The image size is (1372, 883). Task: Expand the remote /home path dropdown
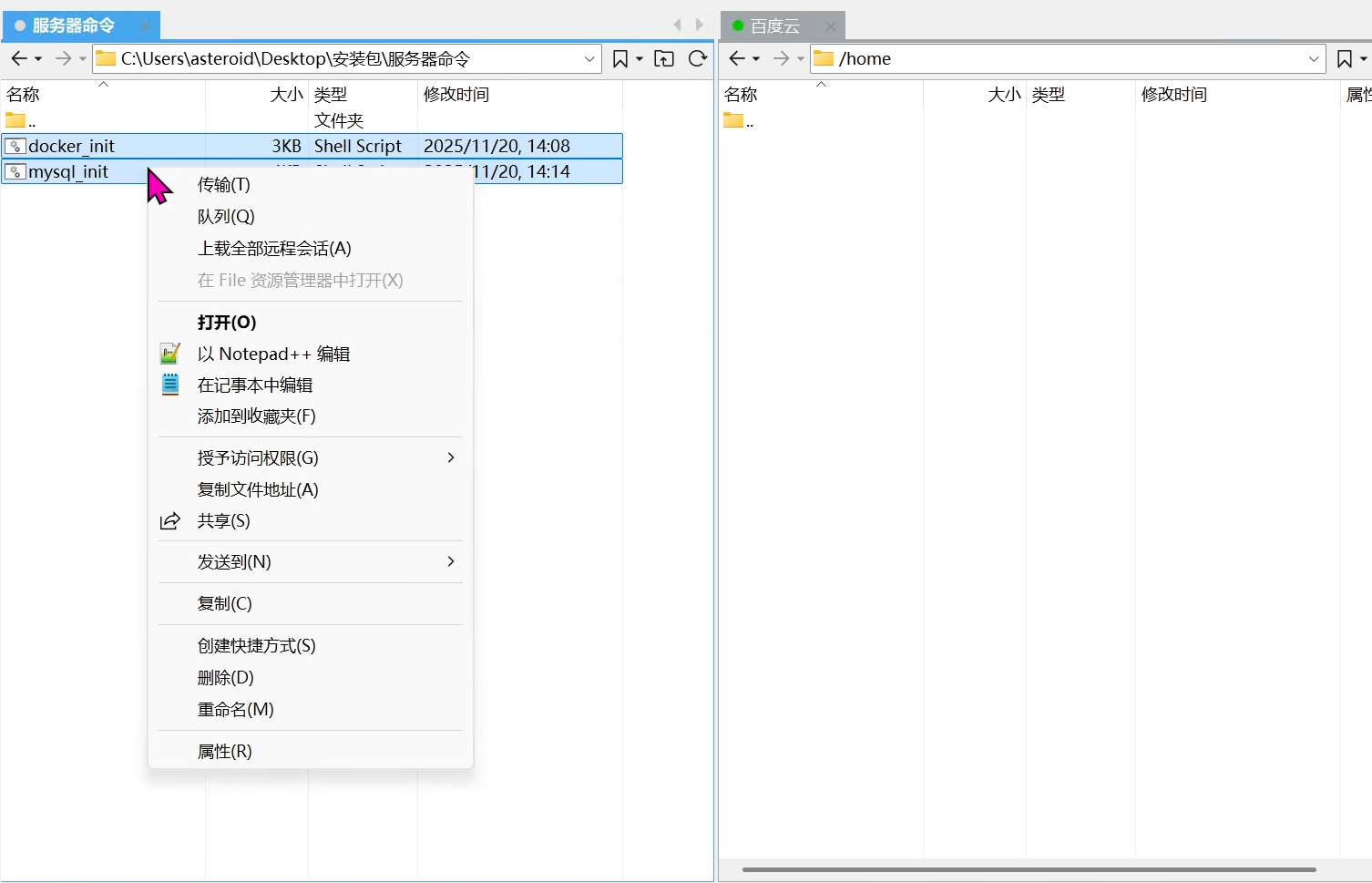pos(1314,59)
